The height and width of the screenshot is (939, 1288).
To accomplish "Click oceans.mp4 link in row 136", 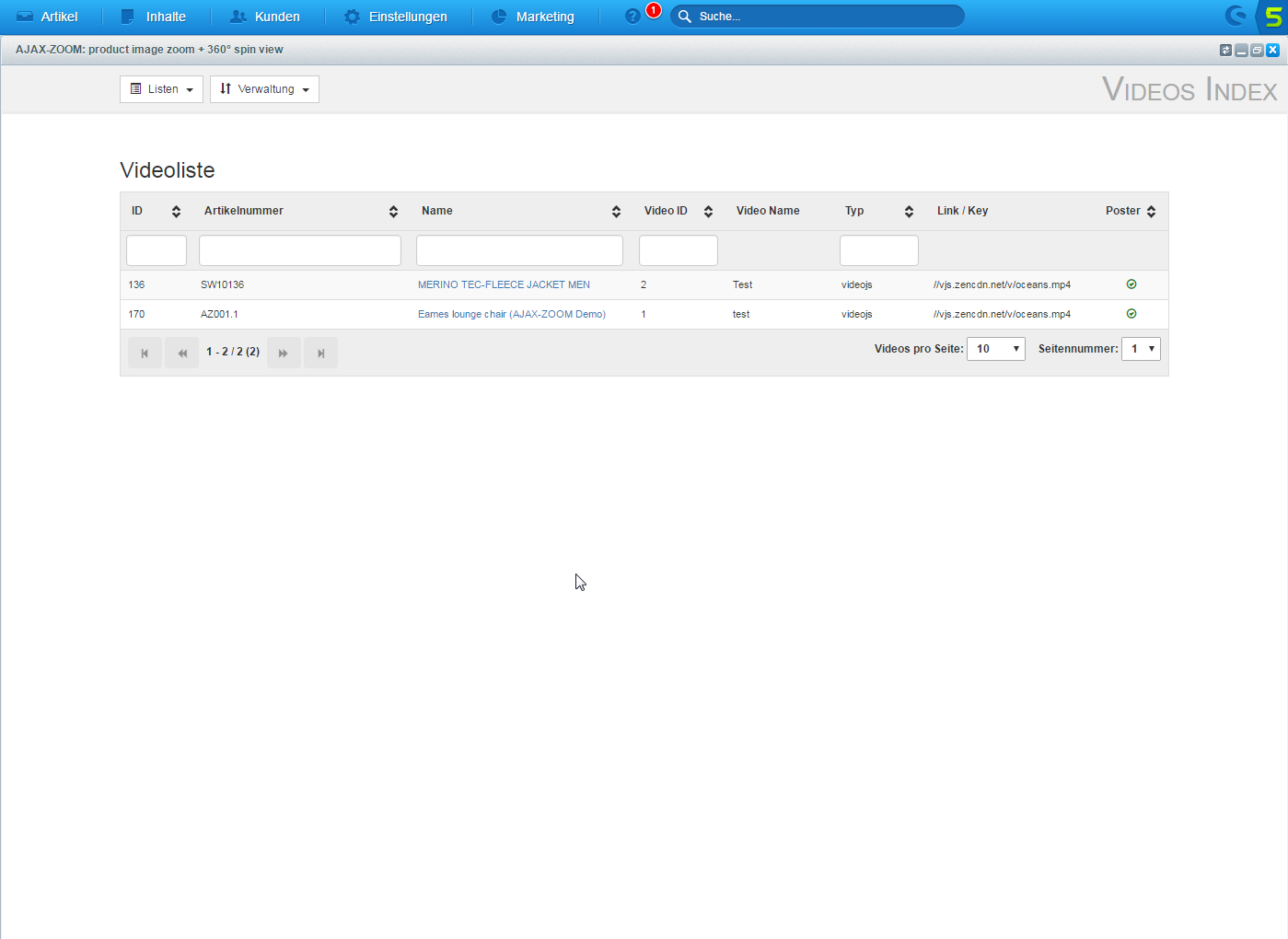I will pyautogui.click(x=1002, y=285).
